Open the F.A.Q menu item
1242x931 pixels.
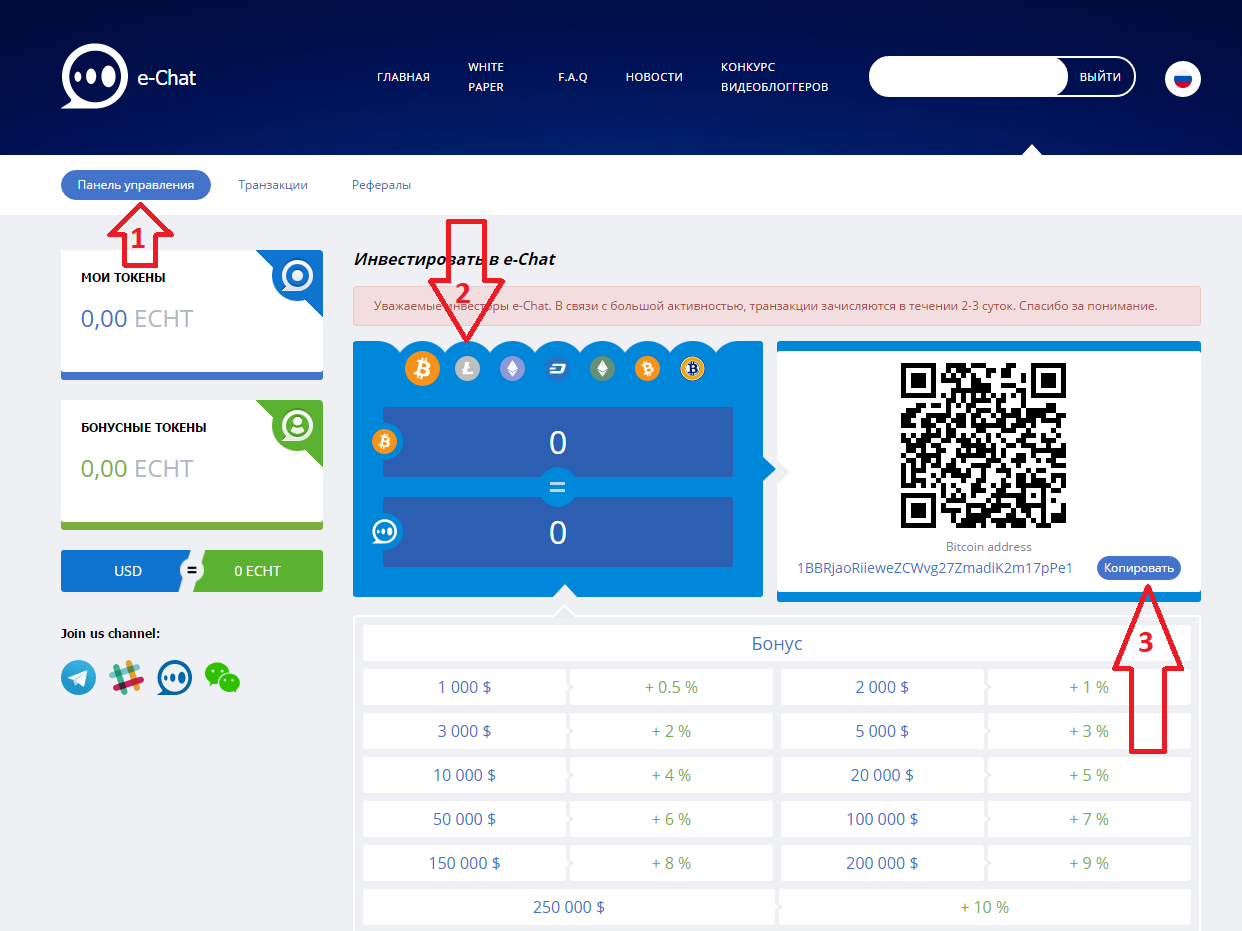pos(573,77)
